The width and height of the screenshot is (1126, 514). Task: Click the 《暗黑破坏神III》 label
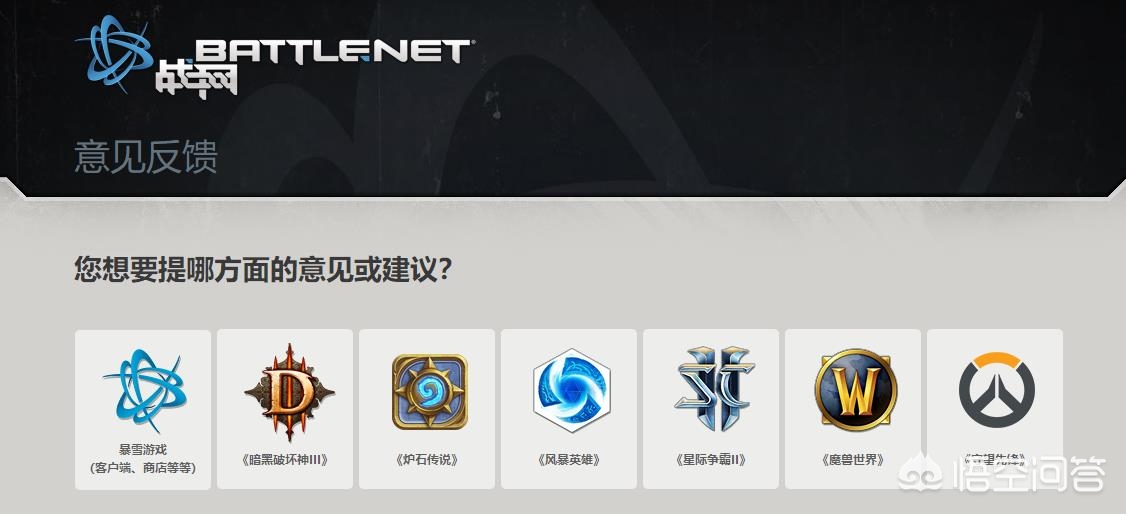[x=285, y=459]
